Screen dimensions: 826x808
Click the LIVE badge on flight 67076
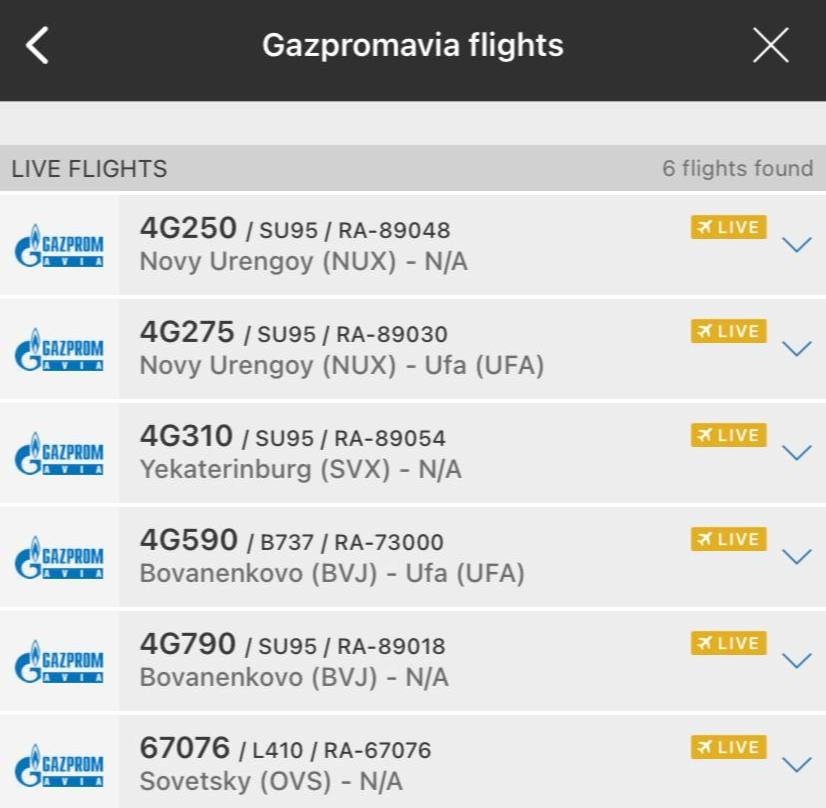pyautogui.click(x=728, y=747)
